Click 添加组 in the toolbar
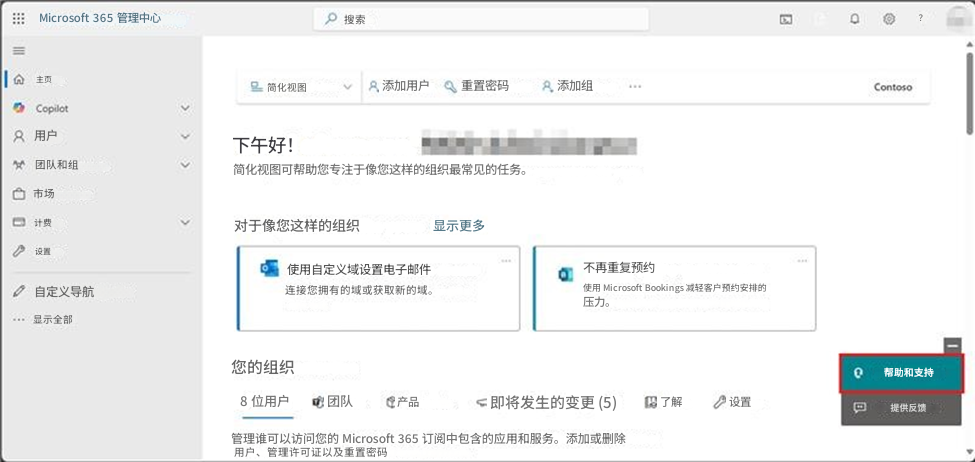Screen dimensions: 975x462 click(x=566, y=86)
